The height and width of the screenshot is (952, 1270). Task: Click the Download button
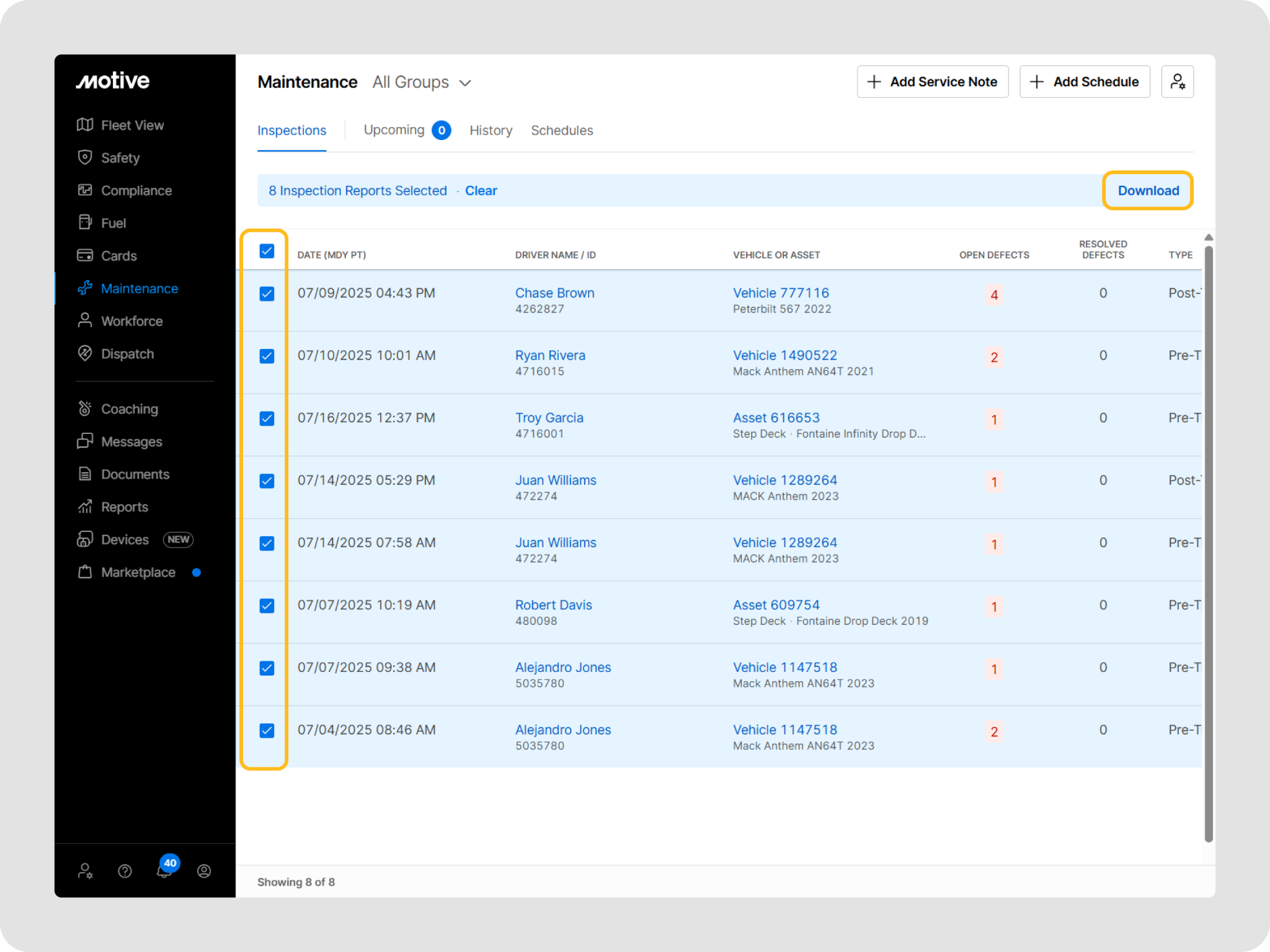coord(1148,190)
